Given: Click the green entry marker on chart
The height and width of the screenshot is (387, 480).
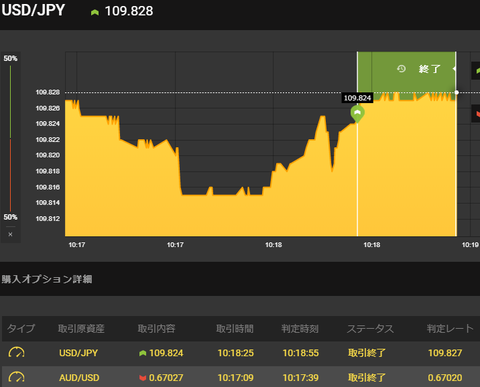Looking at the screenshot, I should [357, 114].
